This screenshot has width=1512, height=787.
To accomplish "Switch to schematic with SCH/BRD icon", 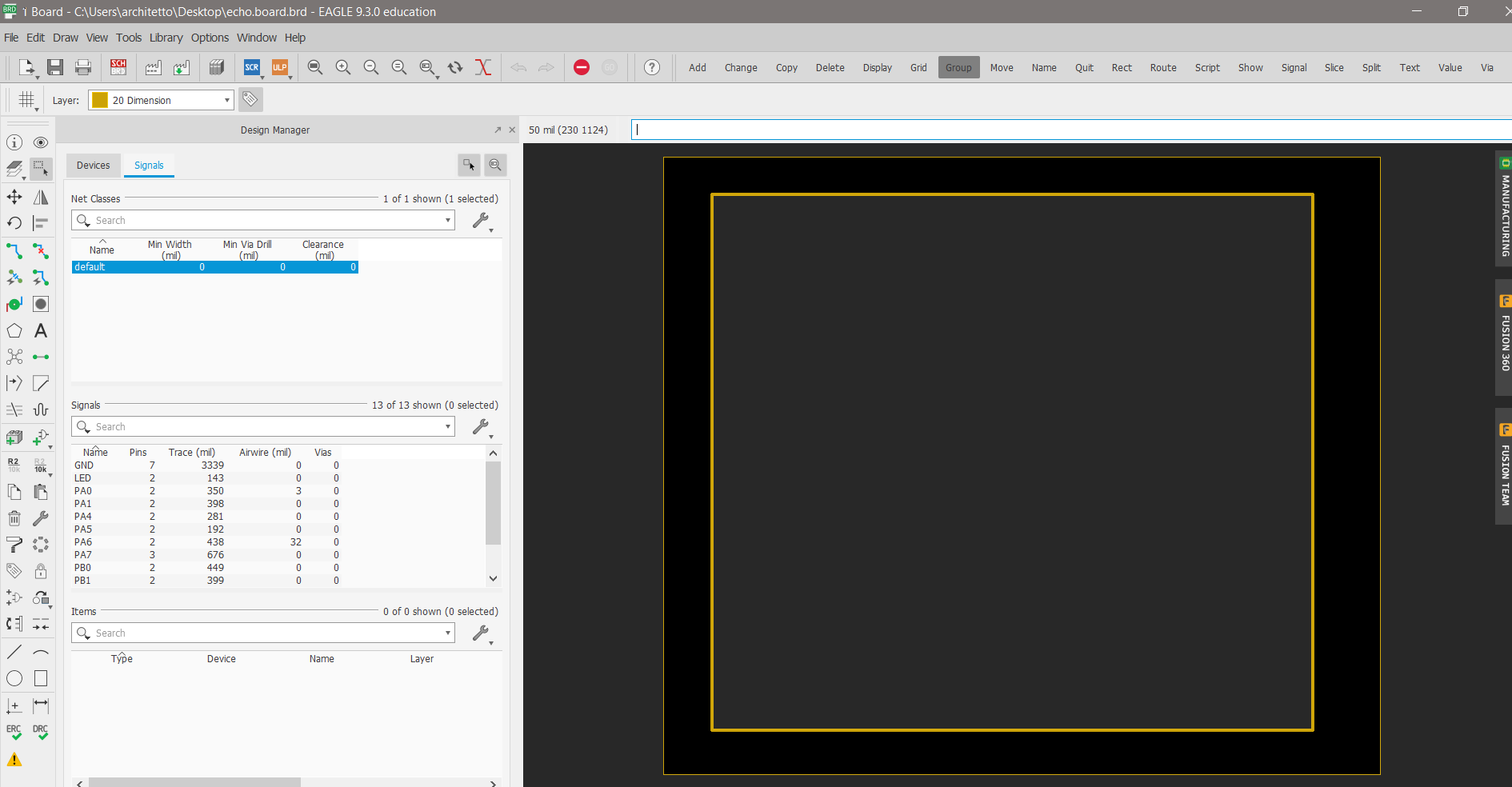I will [118, 67].
